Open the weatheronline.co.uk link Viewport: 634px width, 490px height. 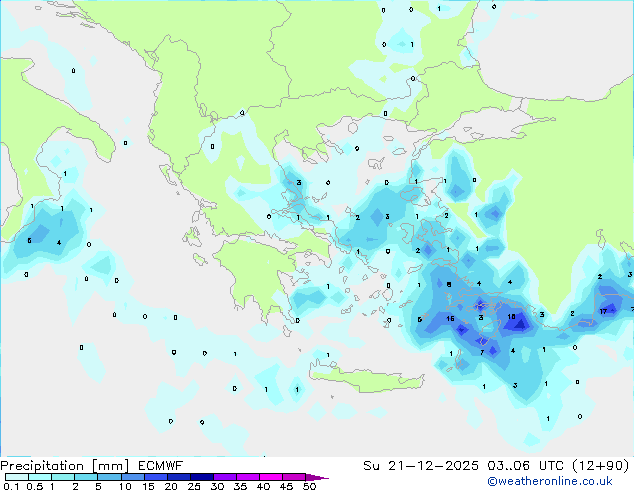550,481
